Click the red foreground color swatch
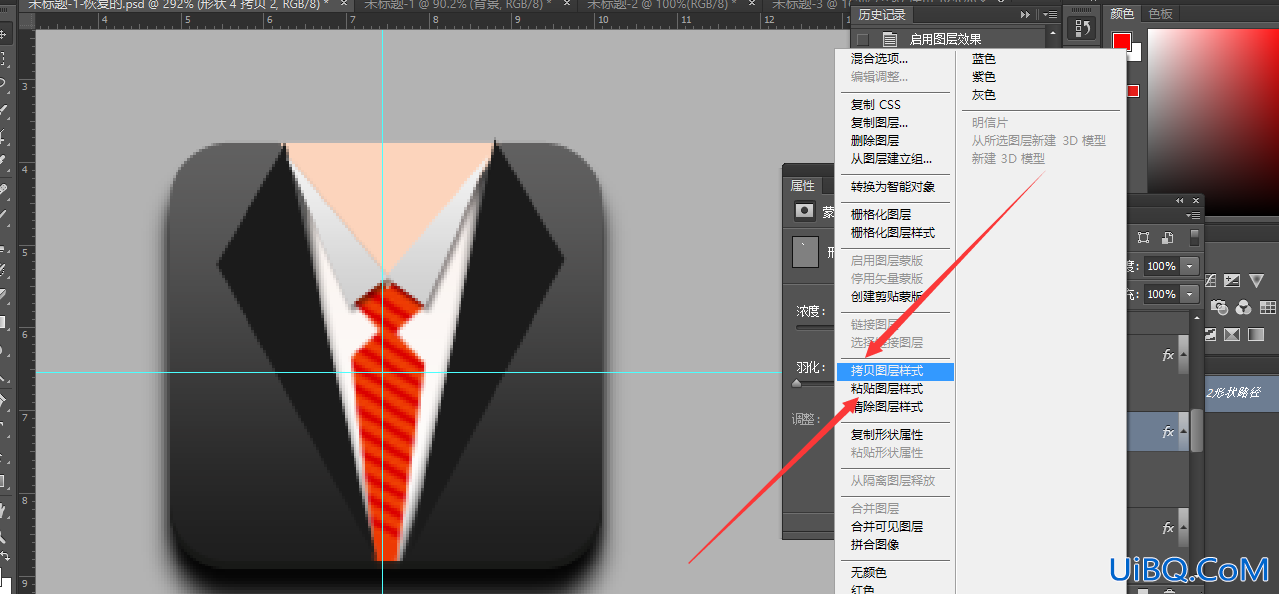 coord(1122,42)
